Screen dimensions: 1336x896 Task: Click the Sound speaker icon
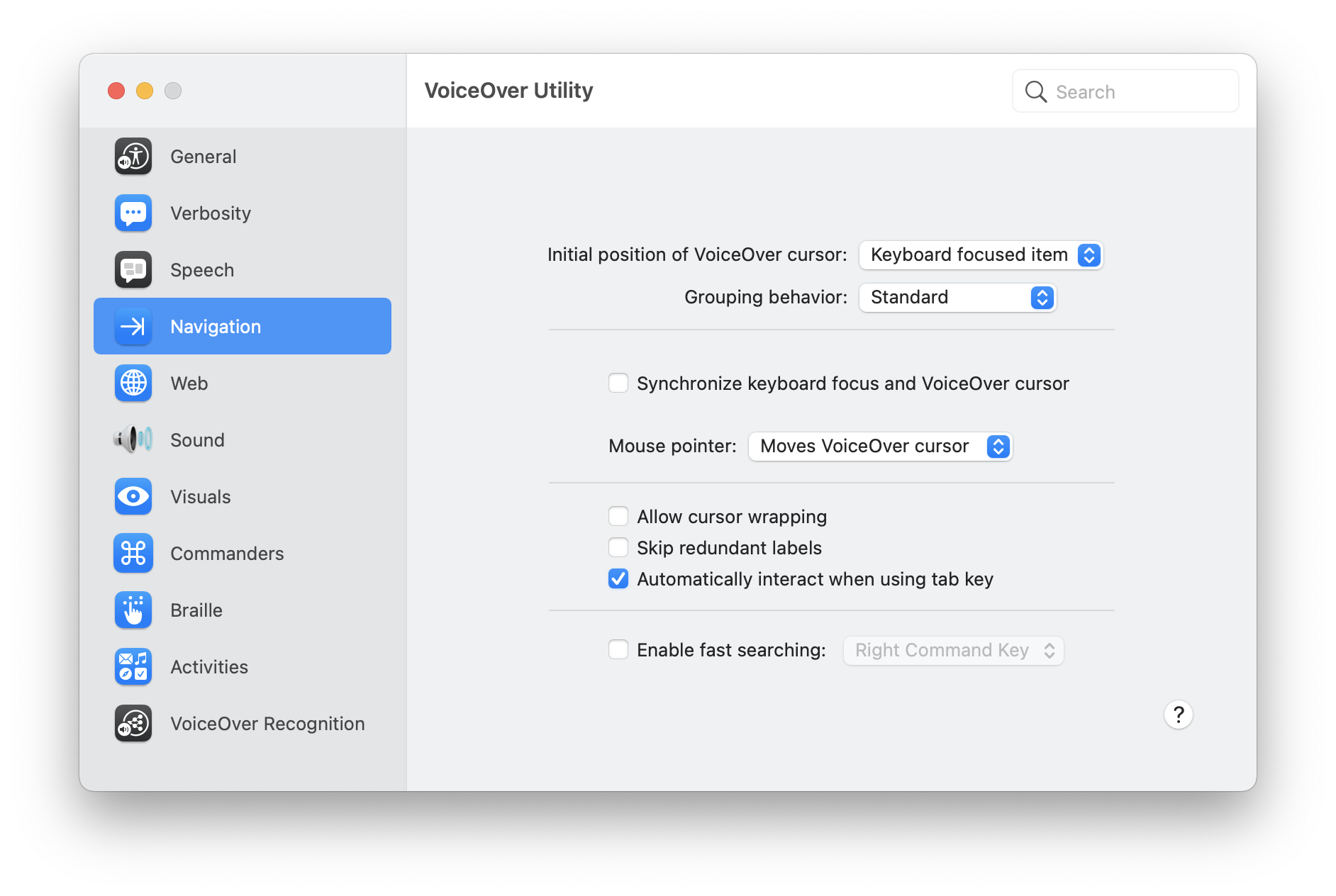pyautogui.click(x=133, y=439)
